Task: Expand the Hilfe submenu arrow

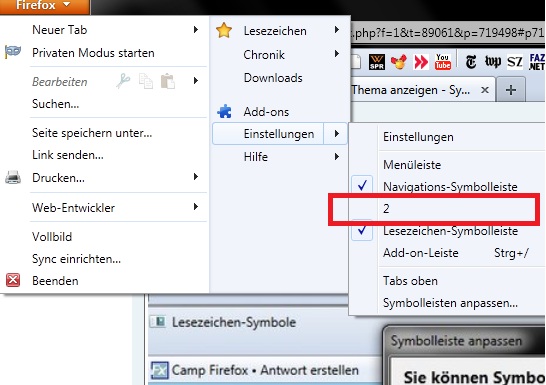Action: click(337, 157)
